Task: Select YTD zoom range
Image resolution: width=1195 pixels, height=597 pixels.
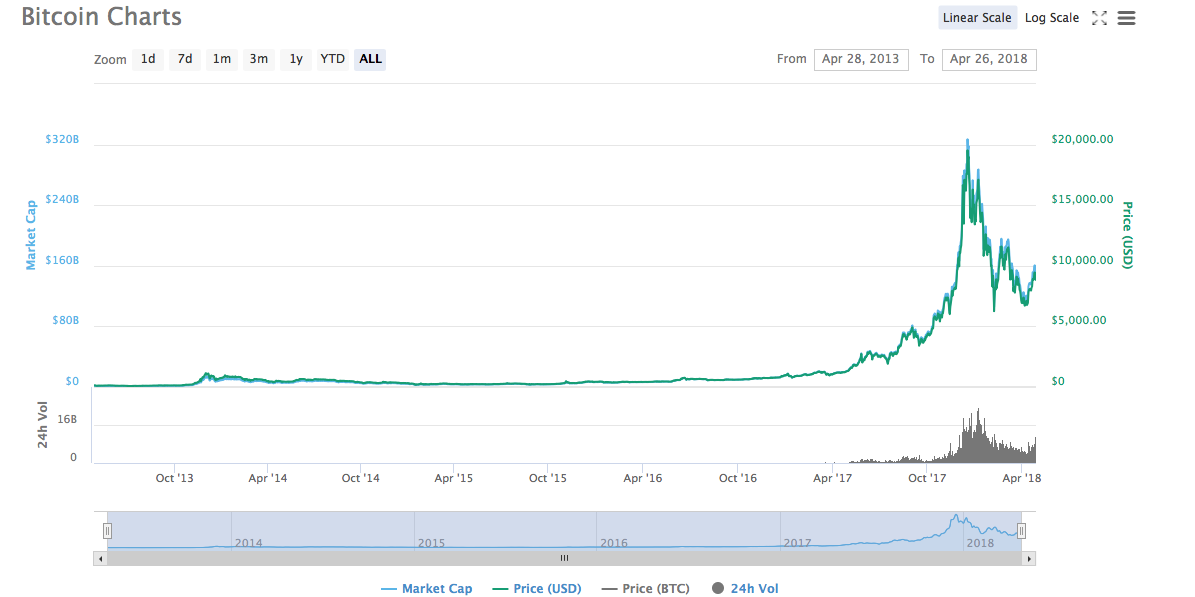Action: coord(332,59)
